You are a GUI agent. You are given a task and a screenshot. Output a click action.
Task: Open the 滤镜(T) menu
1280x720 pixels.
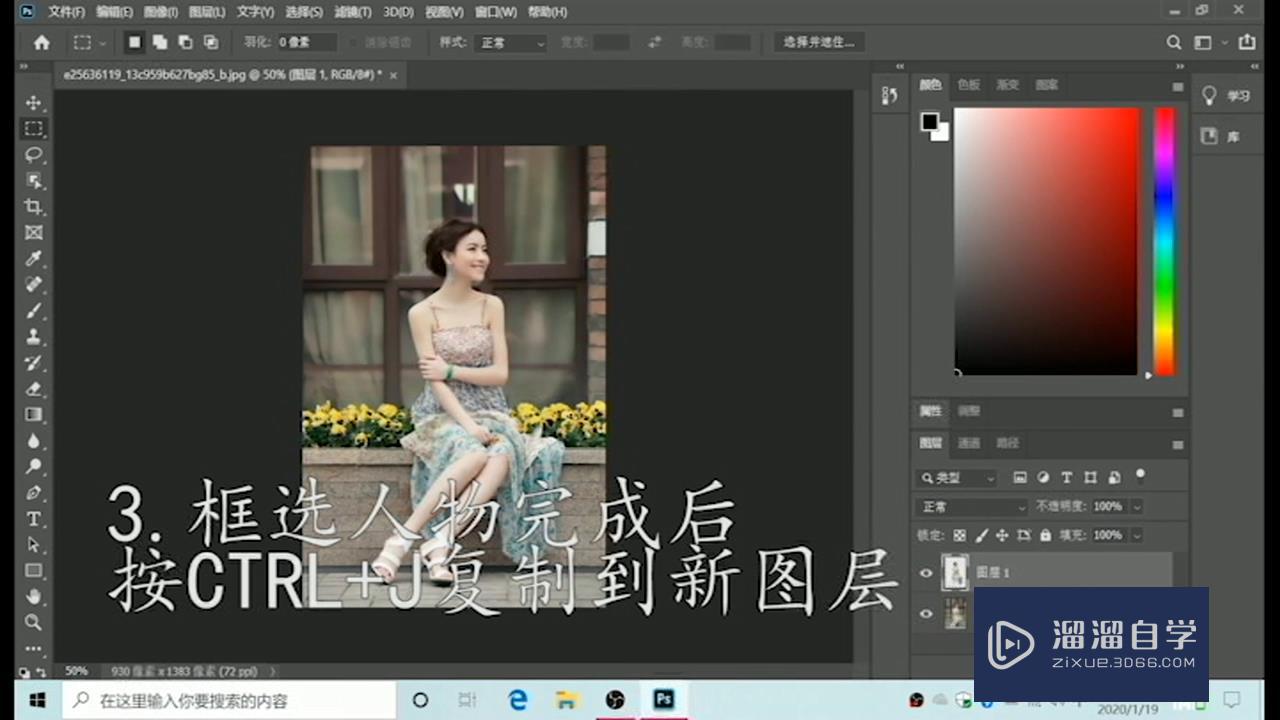[351, 12]
